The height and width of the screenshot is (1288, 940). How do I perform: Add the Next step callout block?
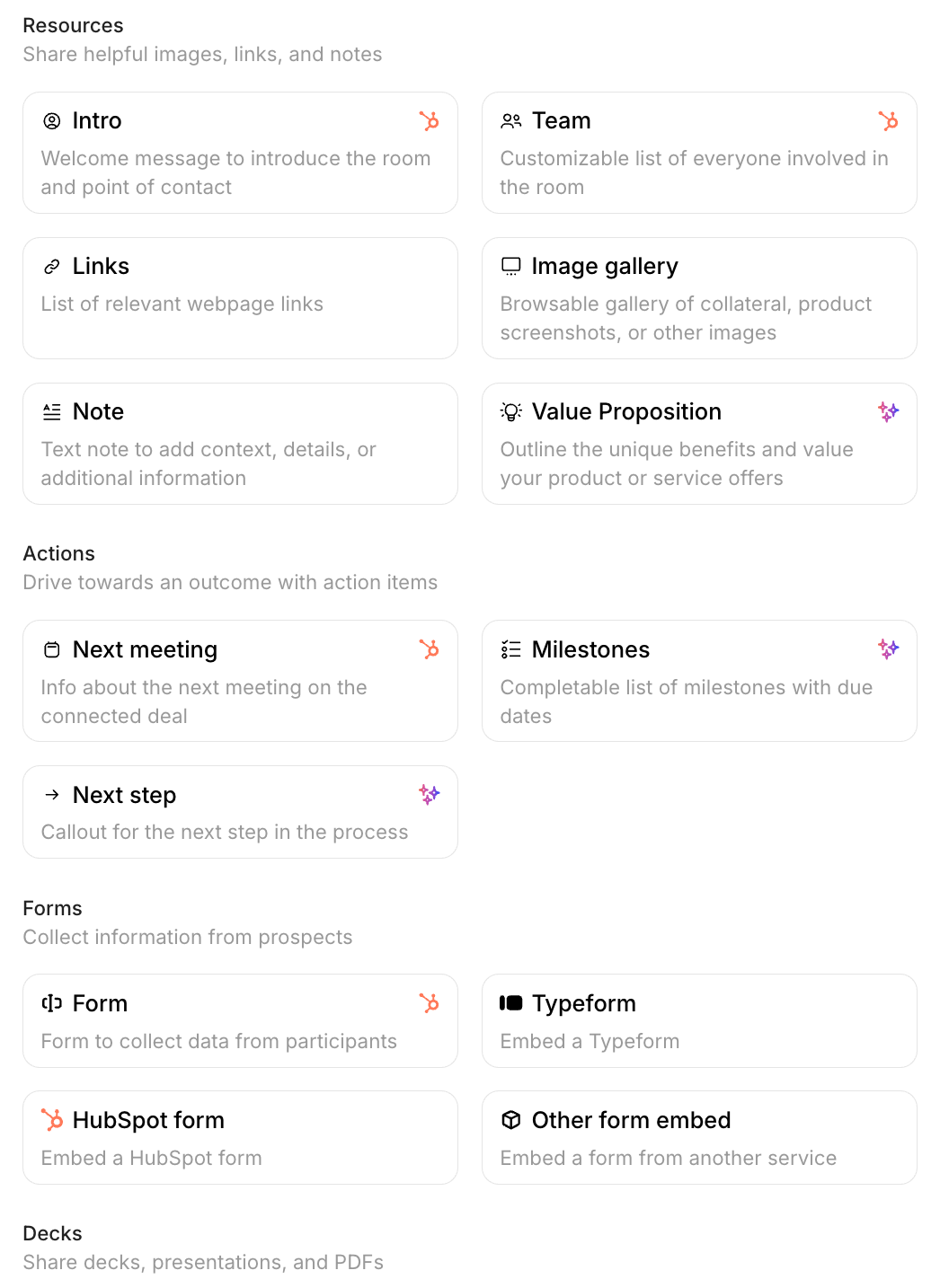point(240,812)
